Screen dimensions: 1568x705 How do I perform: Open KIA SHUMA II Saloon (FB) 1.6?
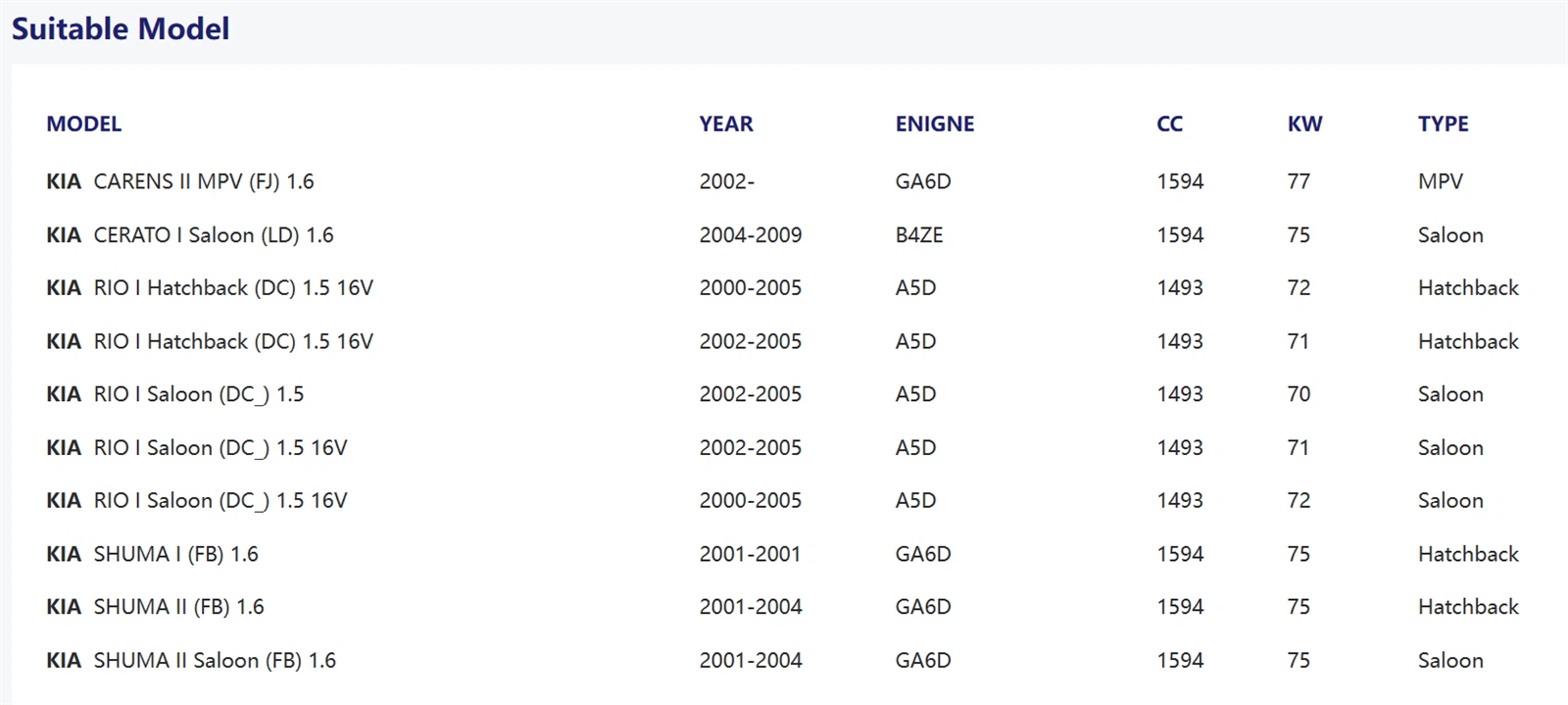pos(191,661)
